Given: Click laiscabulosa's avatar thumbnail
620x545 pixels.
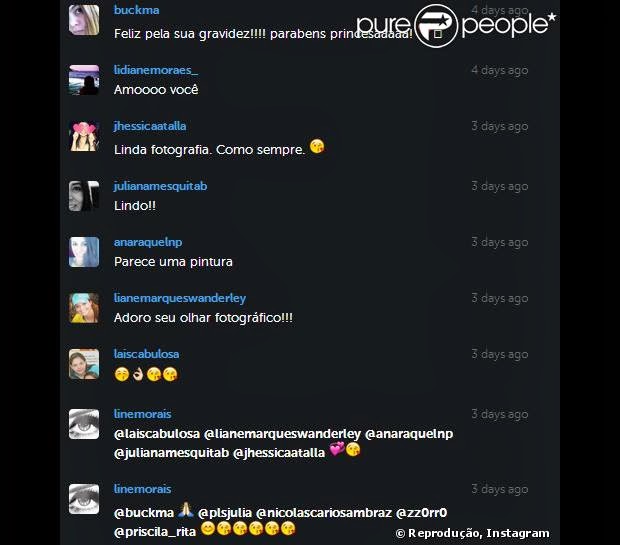Looking at the screenshot, I should coord(84,364).
